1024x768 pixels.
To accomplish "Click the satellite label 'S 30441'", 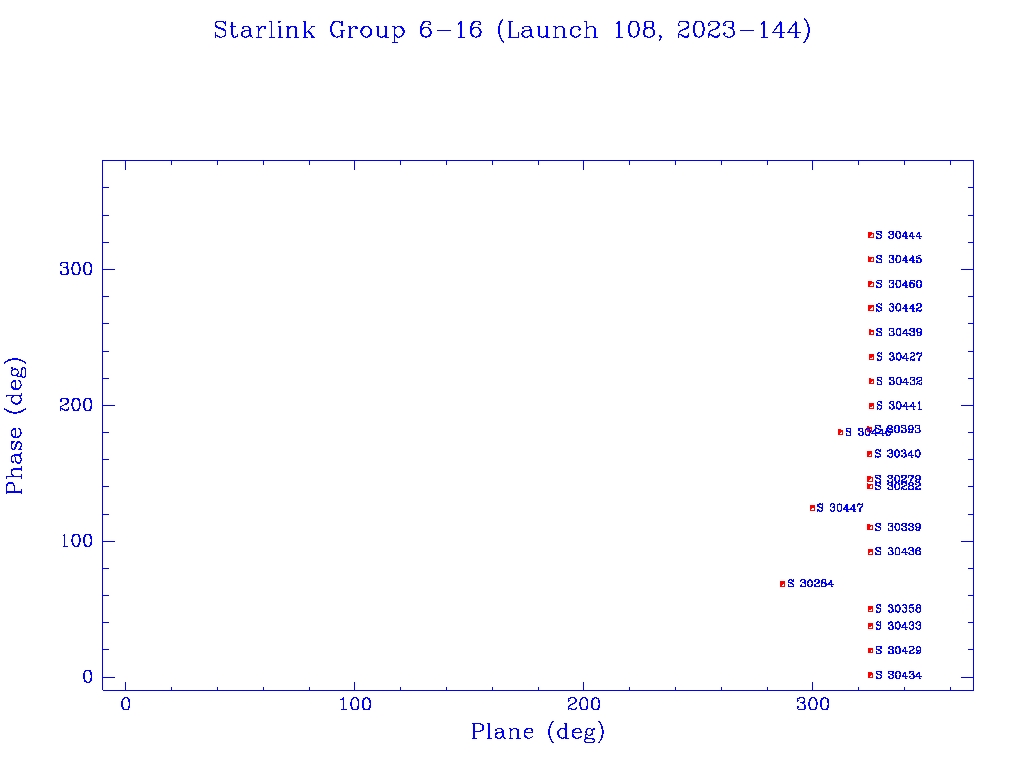I will pyautogui.click(x=899, y=406).
